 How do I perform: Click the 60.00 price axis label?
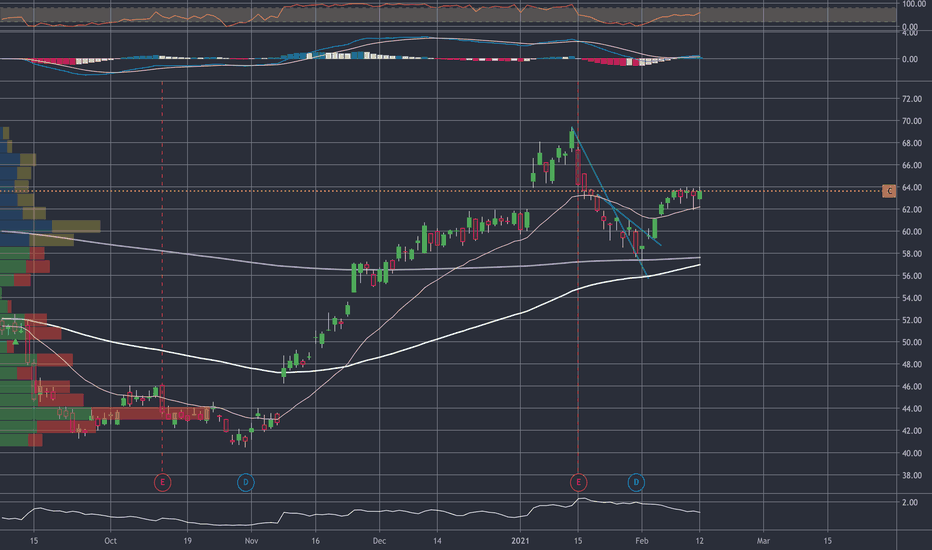pos(912,232)
